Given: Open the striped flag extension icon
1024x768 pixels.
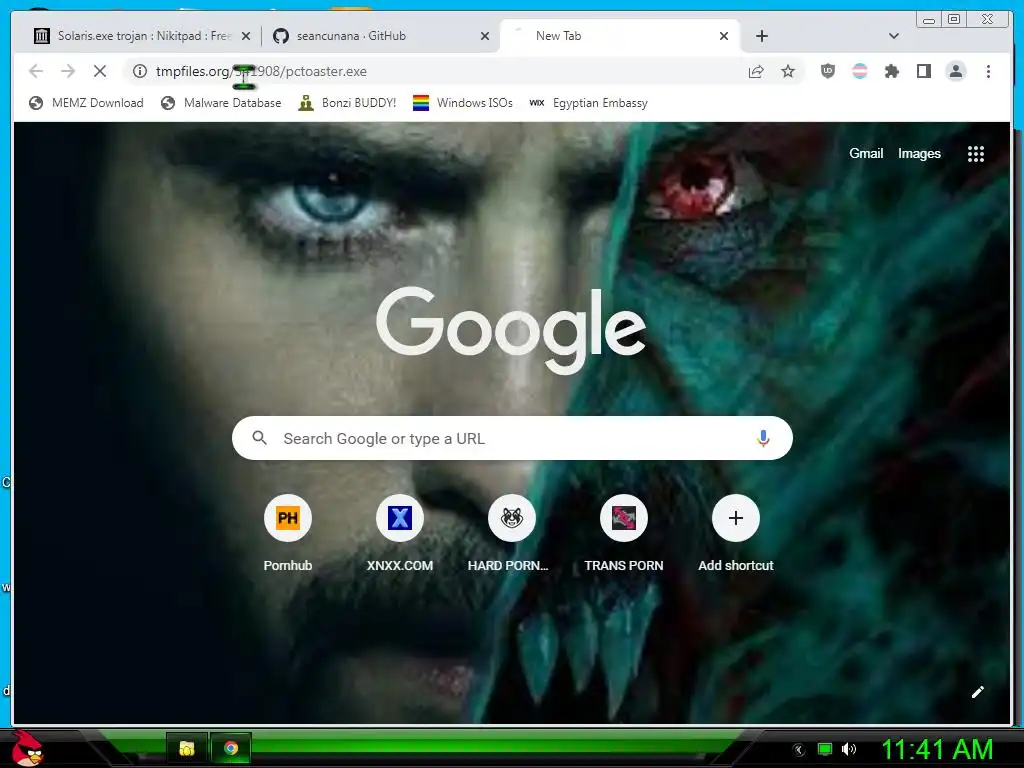Looking at the screenshot, I should coord(859,71).
